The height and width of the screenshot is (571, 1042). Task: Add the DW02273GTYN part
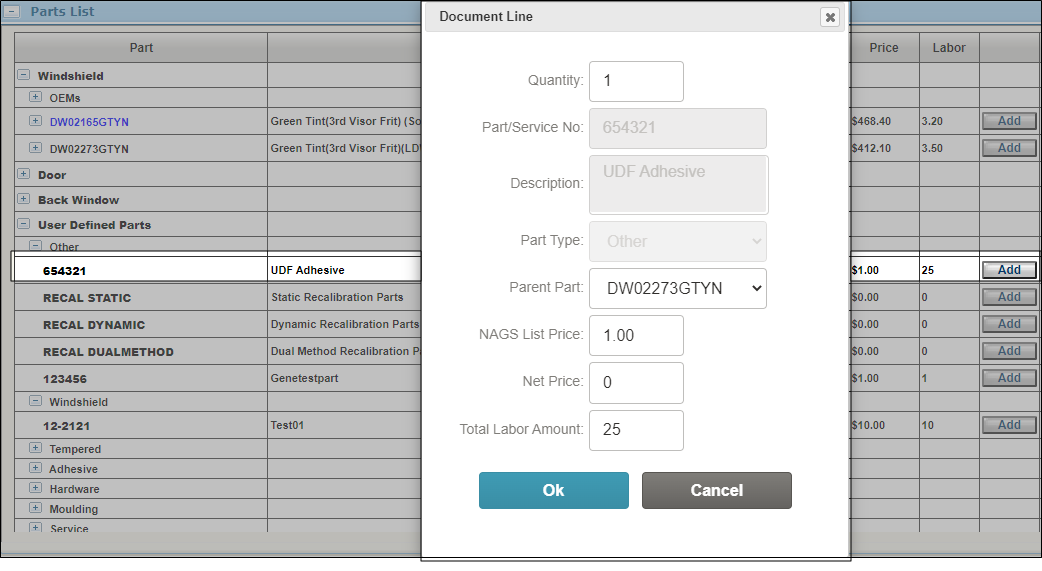pyautogui.click(x=1009, y=148)
